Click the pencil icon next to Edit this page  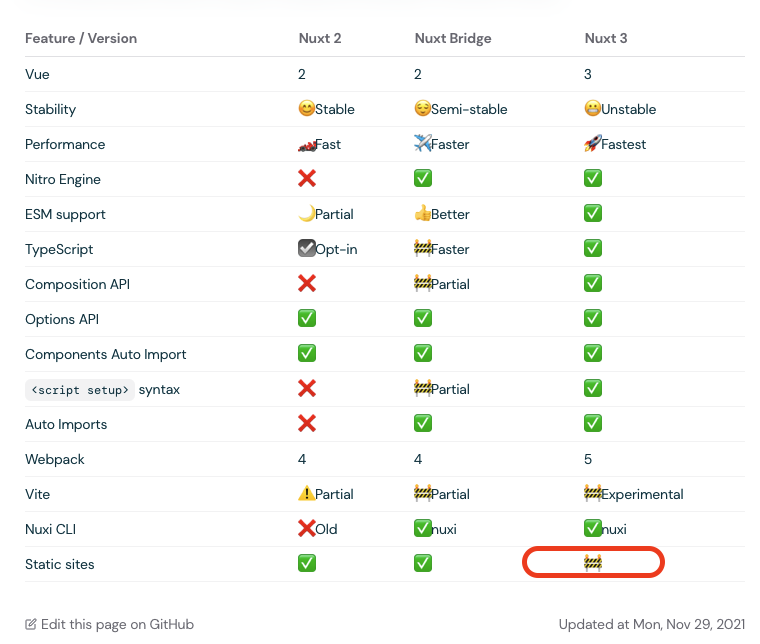click(31, 624)
